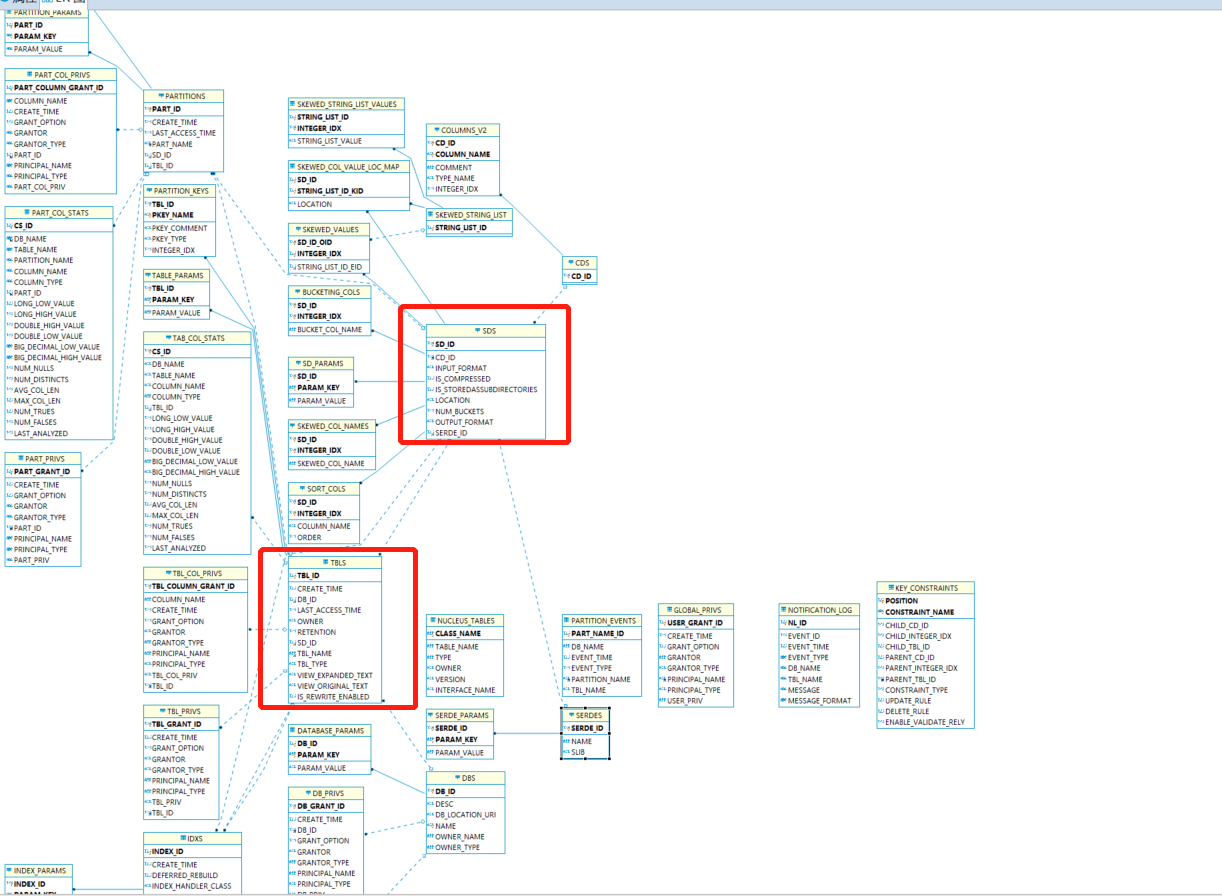1222x896 pixels.
Task: Select IS_STOREDASSUBDIRECTORIES column in SDS
Action: pos(486,390)
